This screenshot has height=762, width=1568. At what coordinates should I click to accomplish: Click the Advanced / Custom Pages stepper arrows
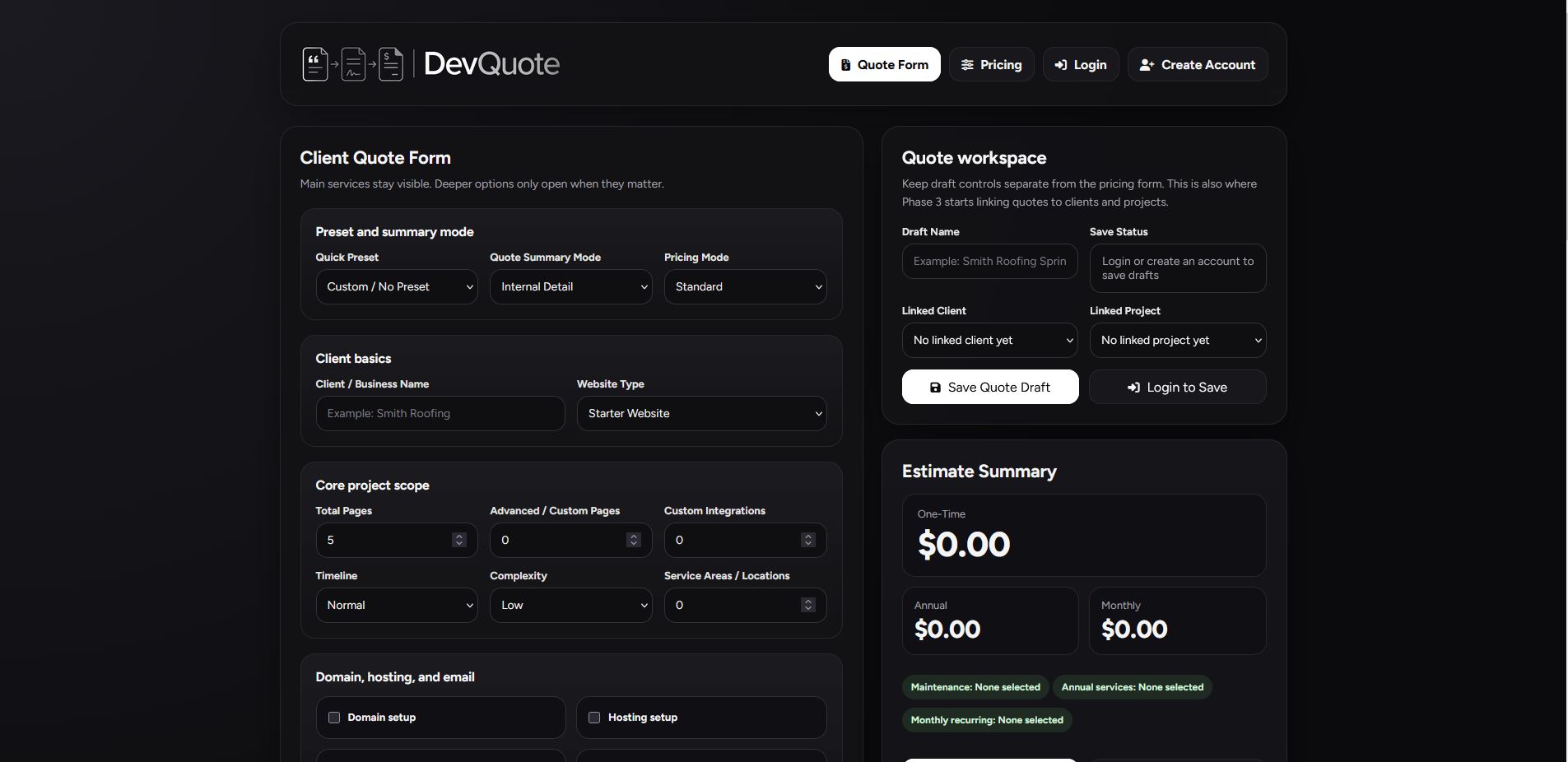pos(633,540)
